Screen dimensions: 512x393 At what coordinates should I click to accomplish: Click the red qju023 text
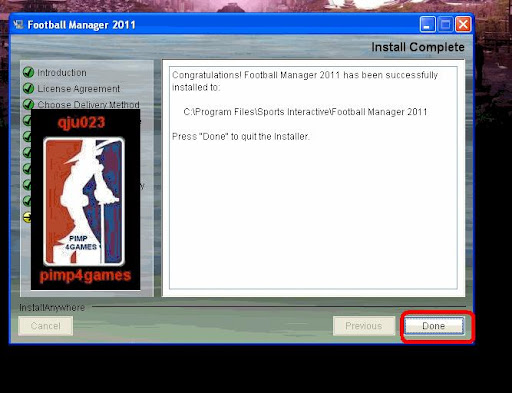tap(81, 123)
